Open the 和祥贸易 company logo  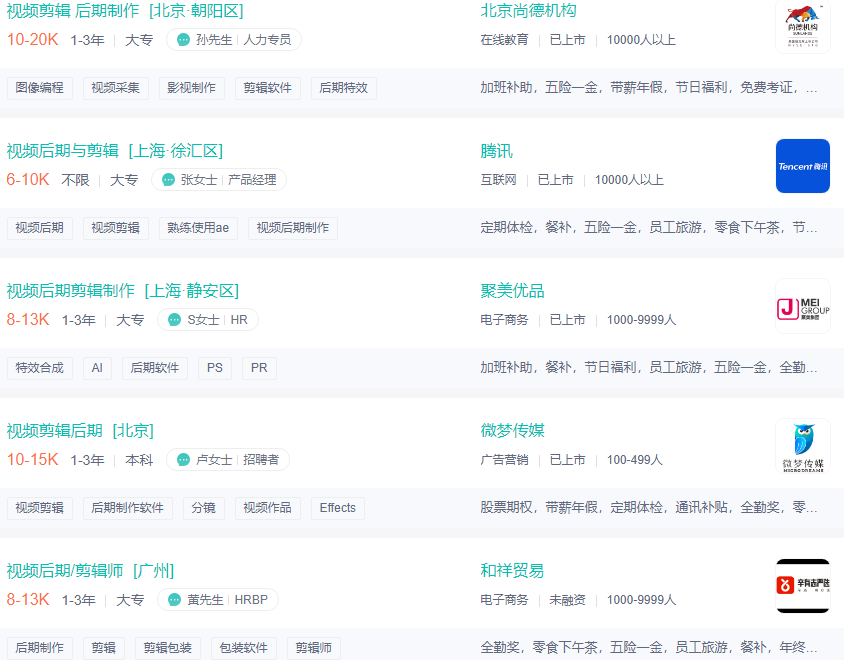(x=803, y=586)
